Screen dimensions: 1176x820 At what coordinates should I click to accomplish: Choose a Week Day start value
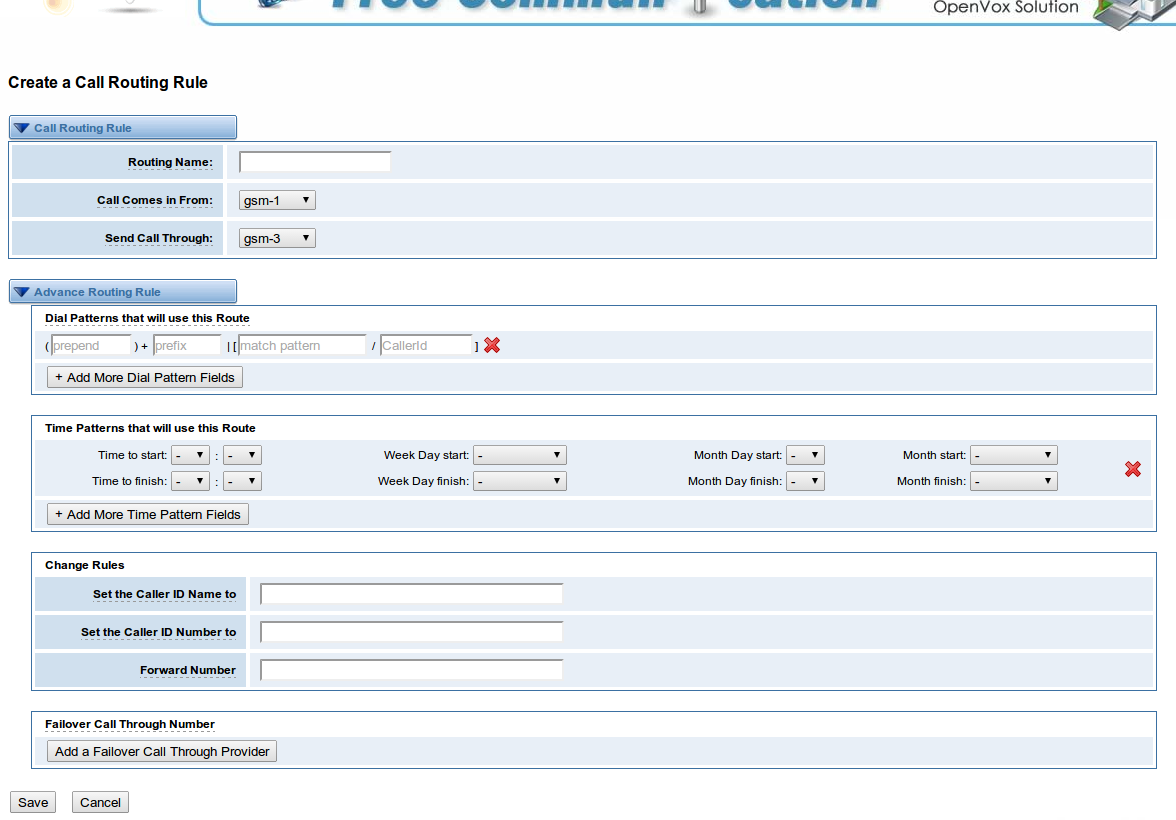(x=520, y=455)
